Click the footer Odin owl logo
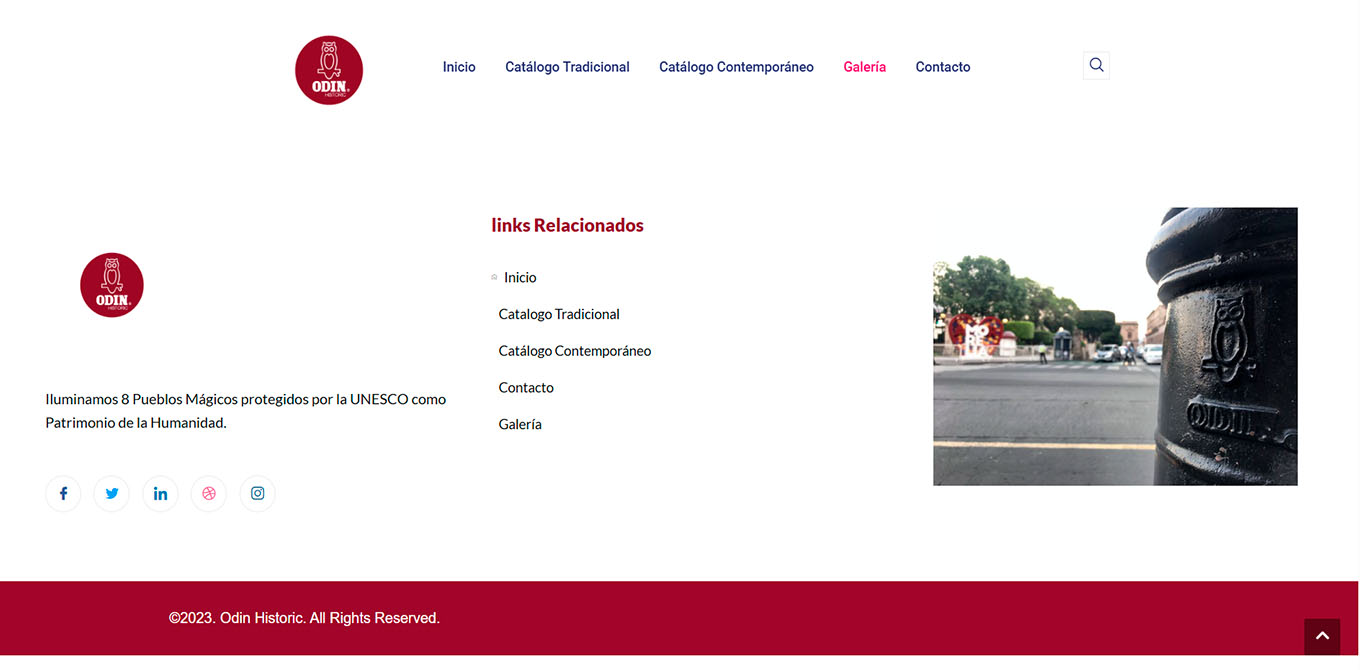This screenshot has width=1360, height=670. (112, 285)
